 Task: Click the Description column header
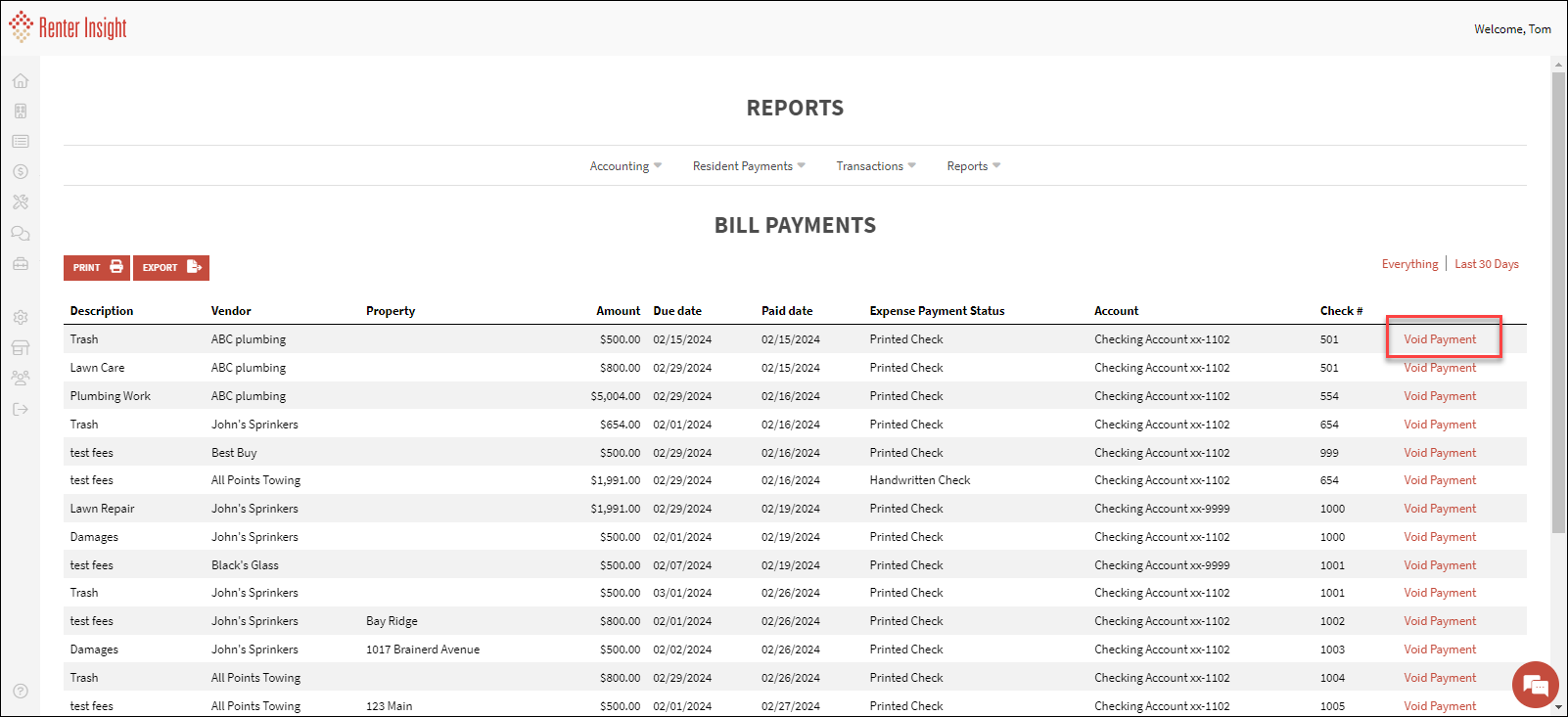click(x=102, y=311)
